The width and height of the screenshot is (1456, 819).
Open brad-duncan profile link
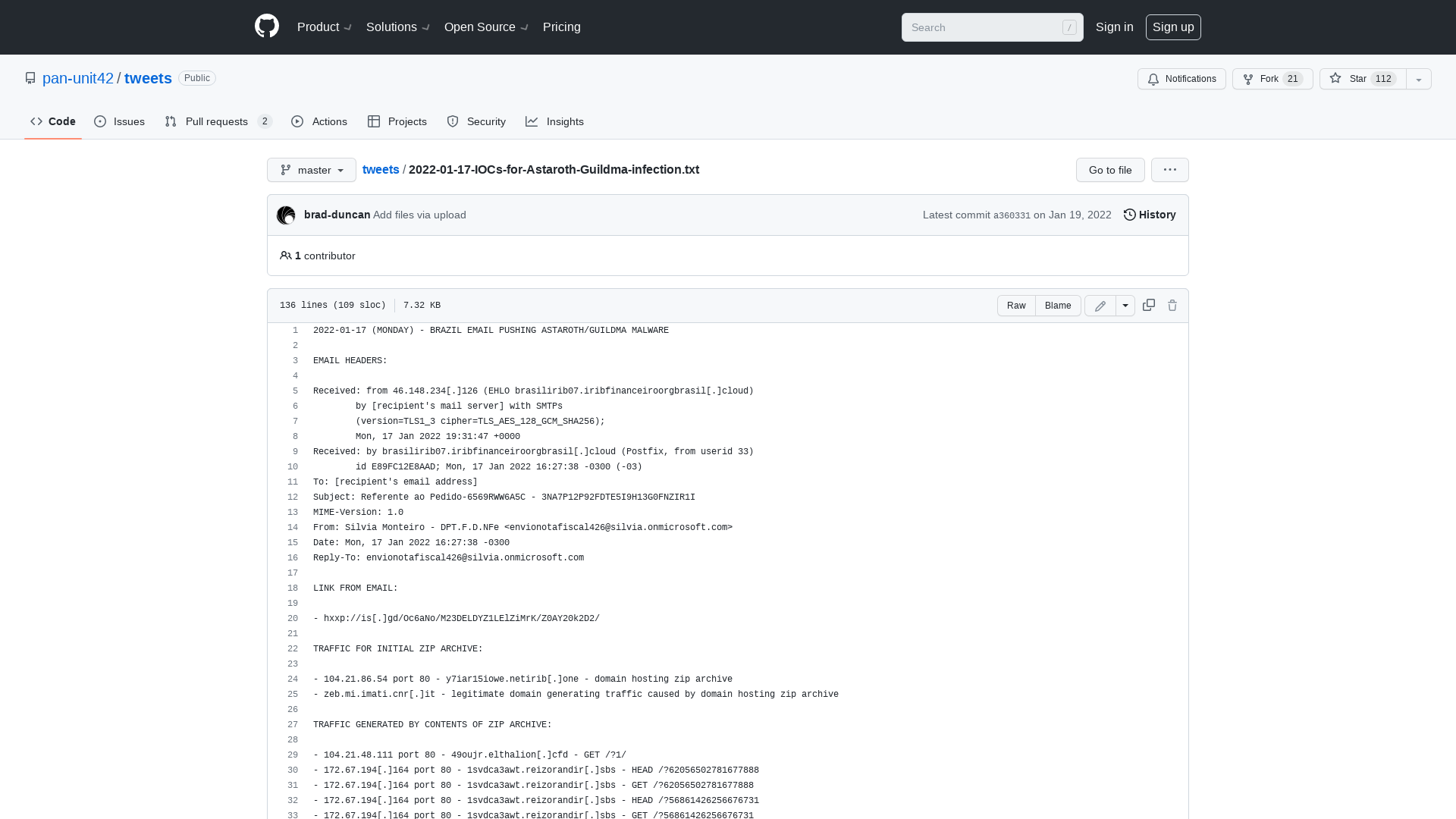coord(337,215)
